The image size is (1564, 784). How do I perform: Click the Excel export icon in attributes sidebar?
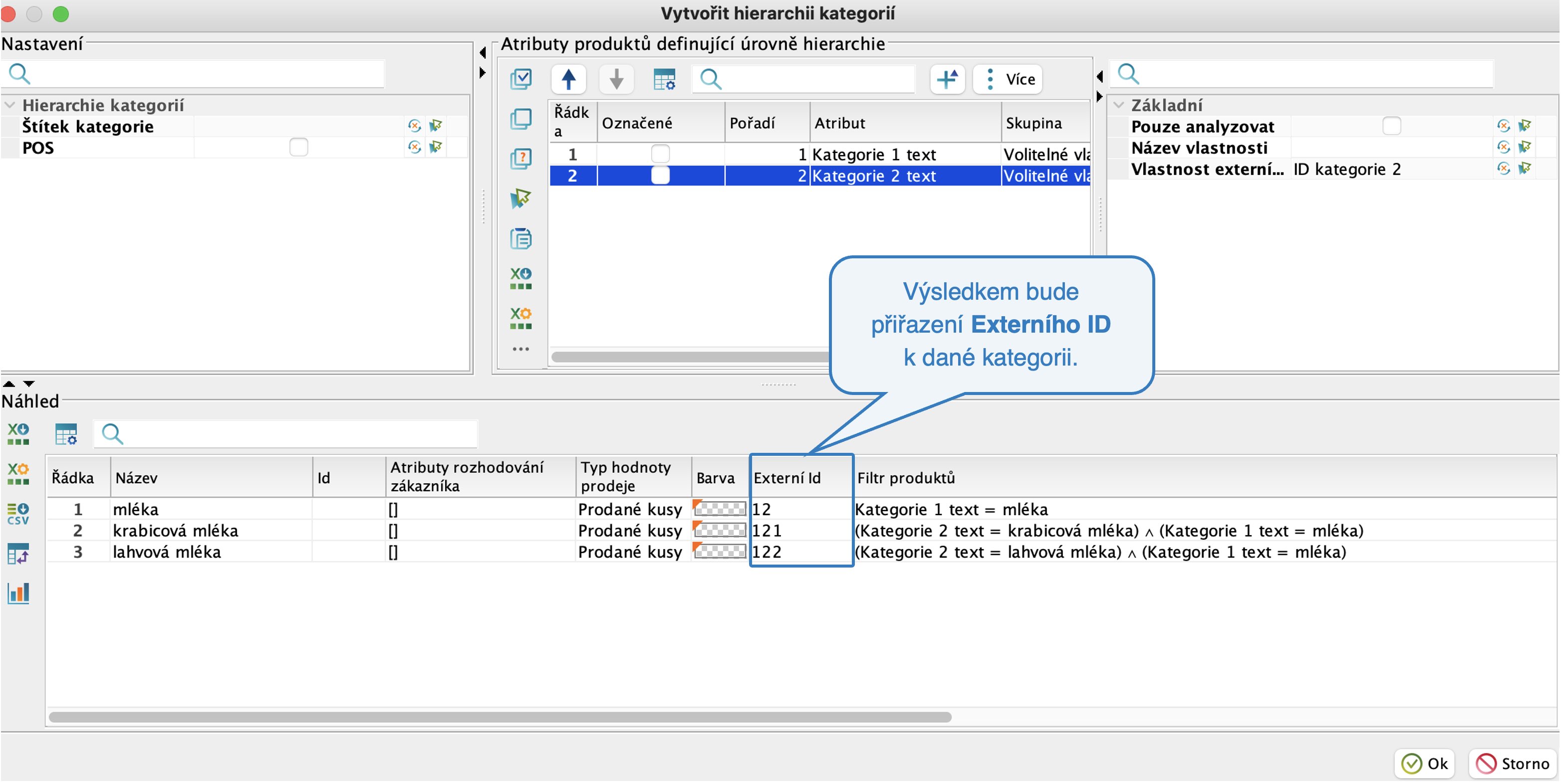[521, 278]
